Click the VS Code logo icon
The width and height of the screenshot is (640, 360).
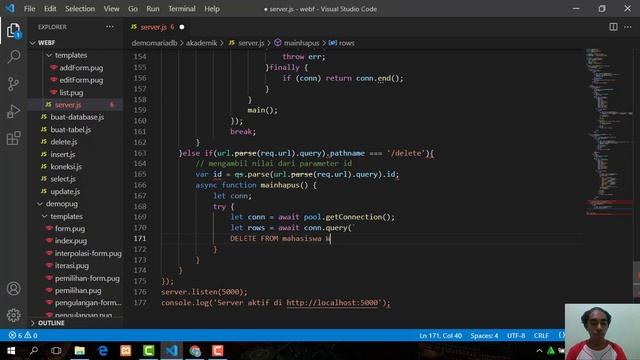10,8
